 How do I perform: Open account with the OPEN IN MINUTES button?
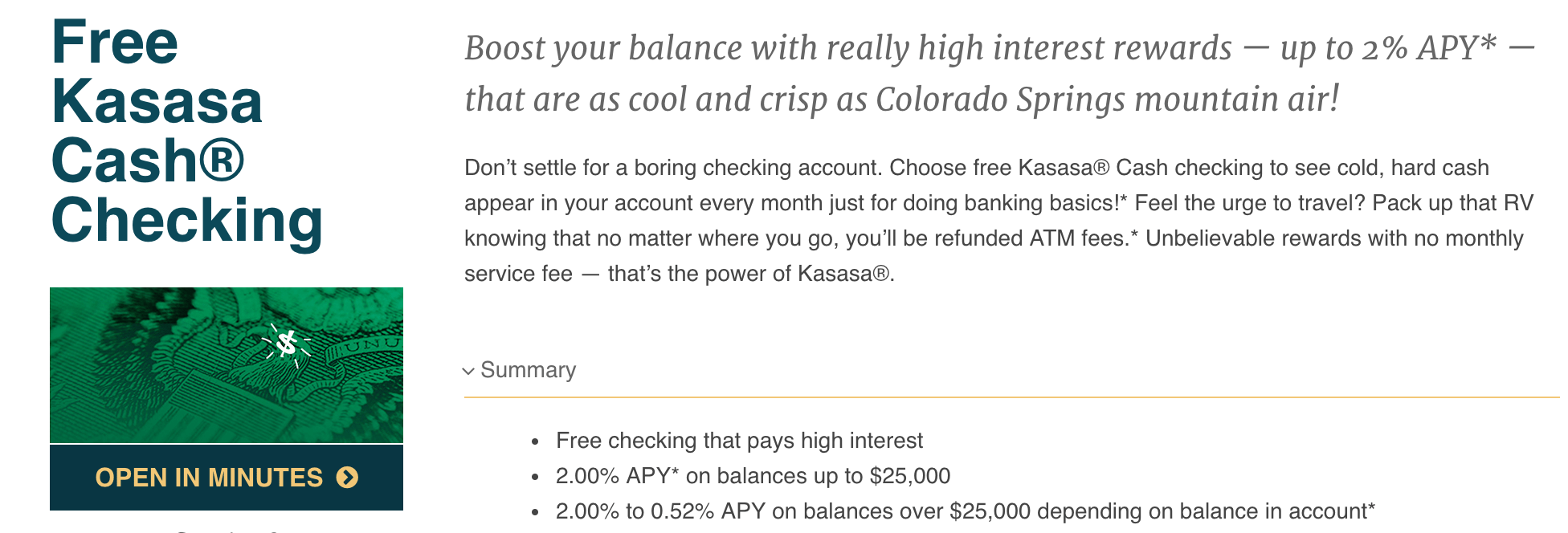[x=227, y=478]
